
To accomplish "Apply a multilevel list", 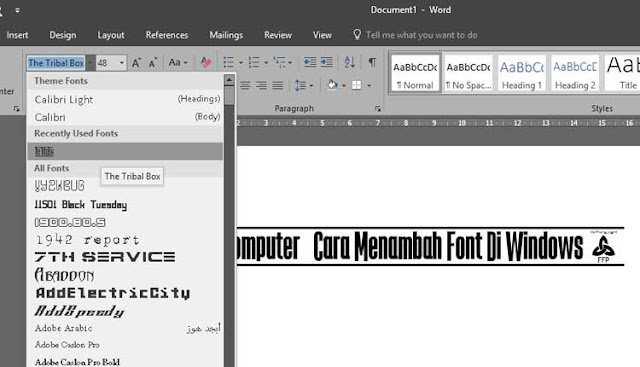I will pyautogui.click(x=279, y=62).
